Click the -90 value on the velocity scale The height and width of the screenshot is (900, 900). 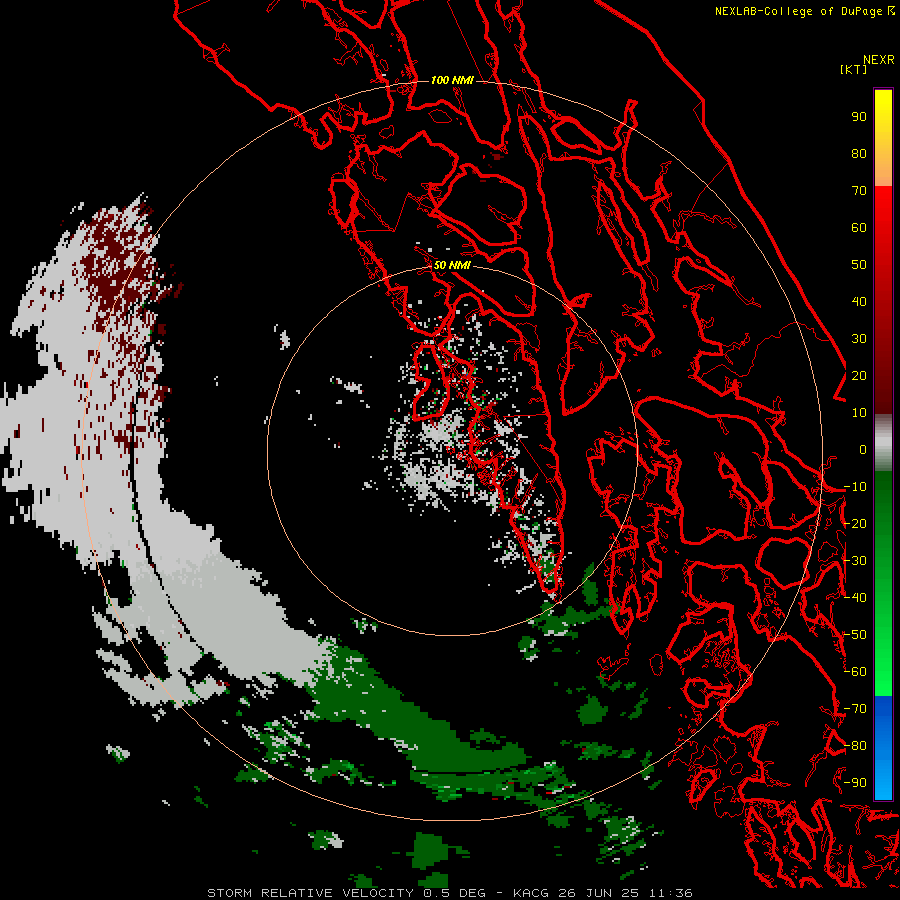855,783
